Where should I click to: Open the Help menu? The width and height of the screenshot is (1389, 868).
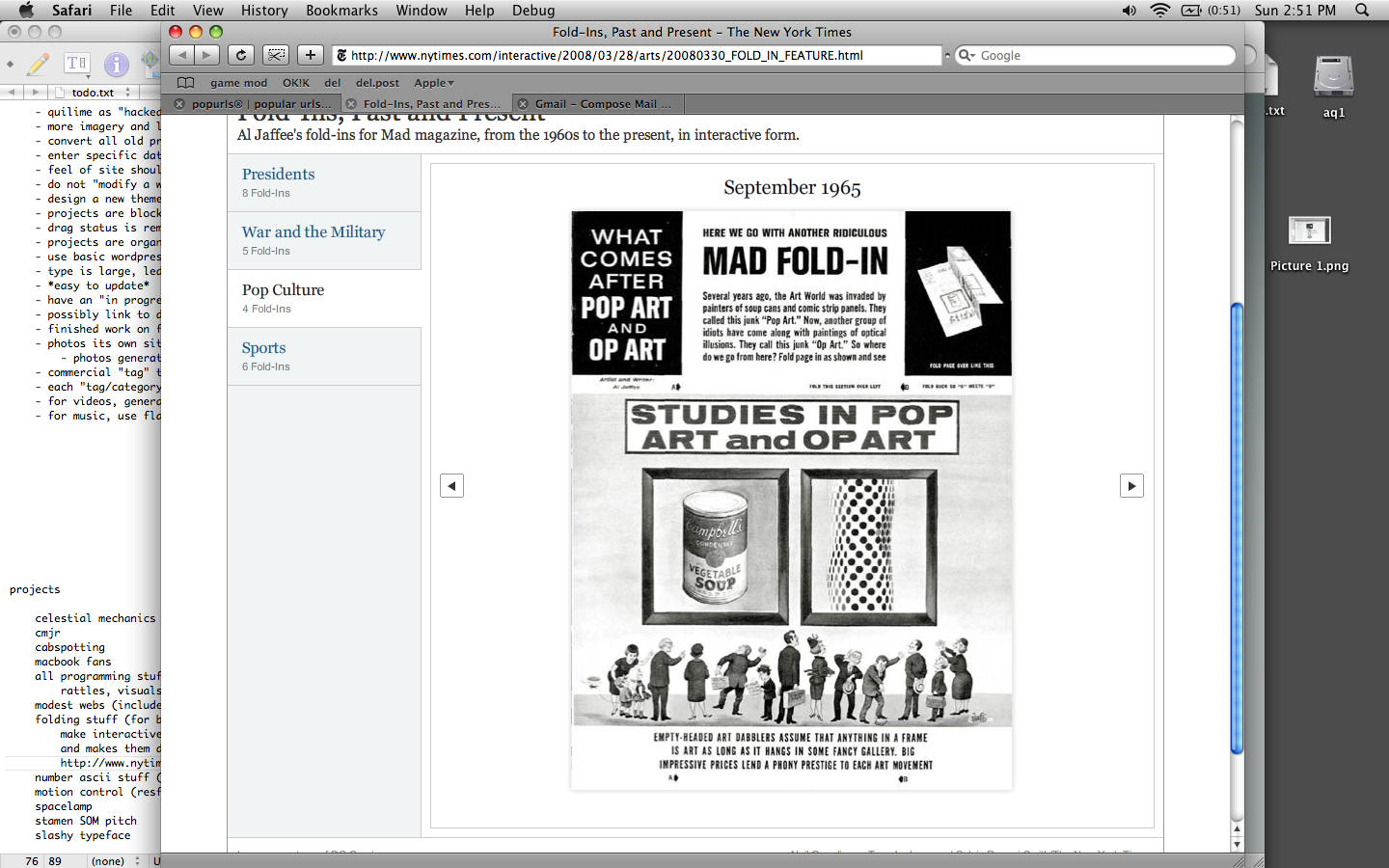point(479,10)
